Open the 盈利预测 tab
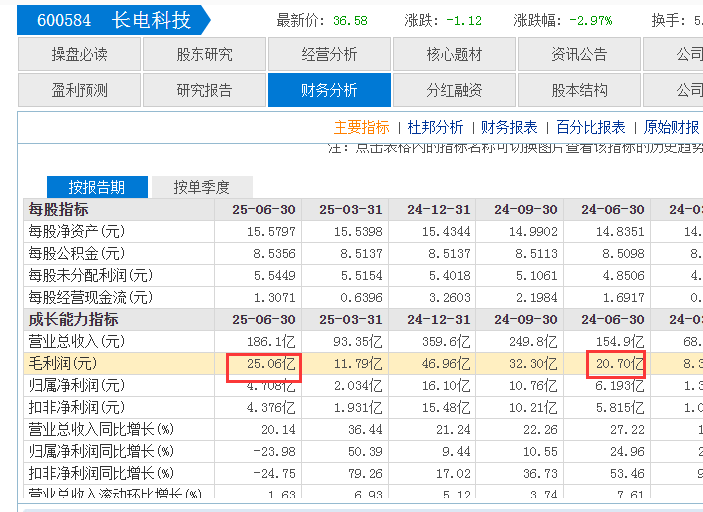Viewport: 703px width, 512px height. (x=79, y=90)
